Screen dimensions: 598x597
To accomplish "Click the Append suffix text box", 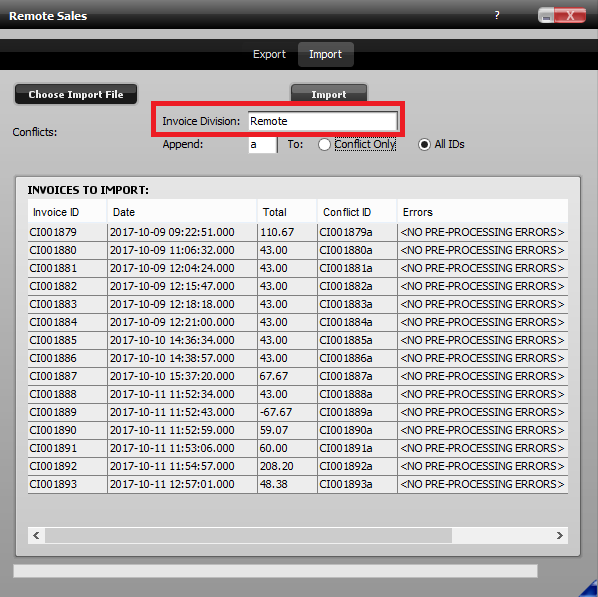I will pyautogui.click(x=262, y=145).
